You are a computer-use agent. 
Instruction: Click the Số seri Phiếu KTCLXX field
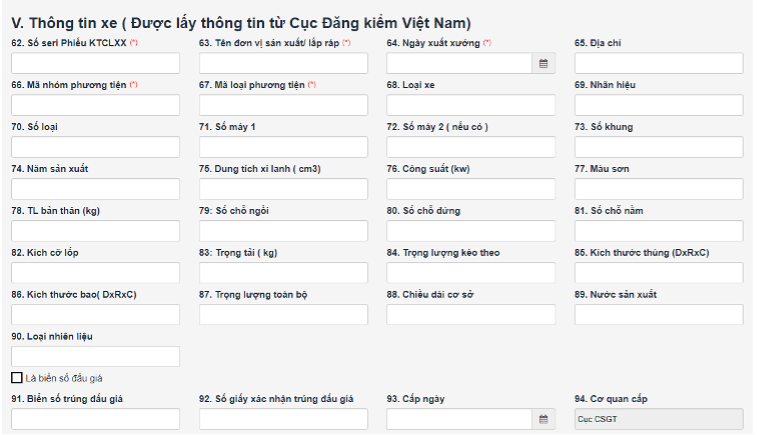pyautogui.click(x=95, y=63)
